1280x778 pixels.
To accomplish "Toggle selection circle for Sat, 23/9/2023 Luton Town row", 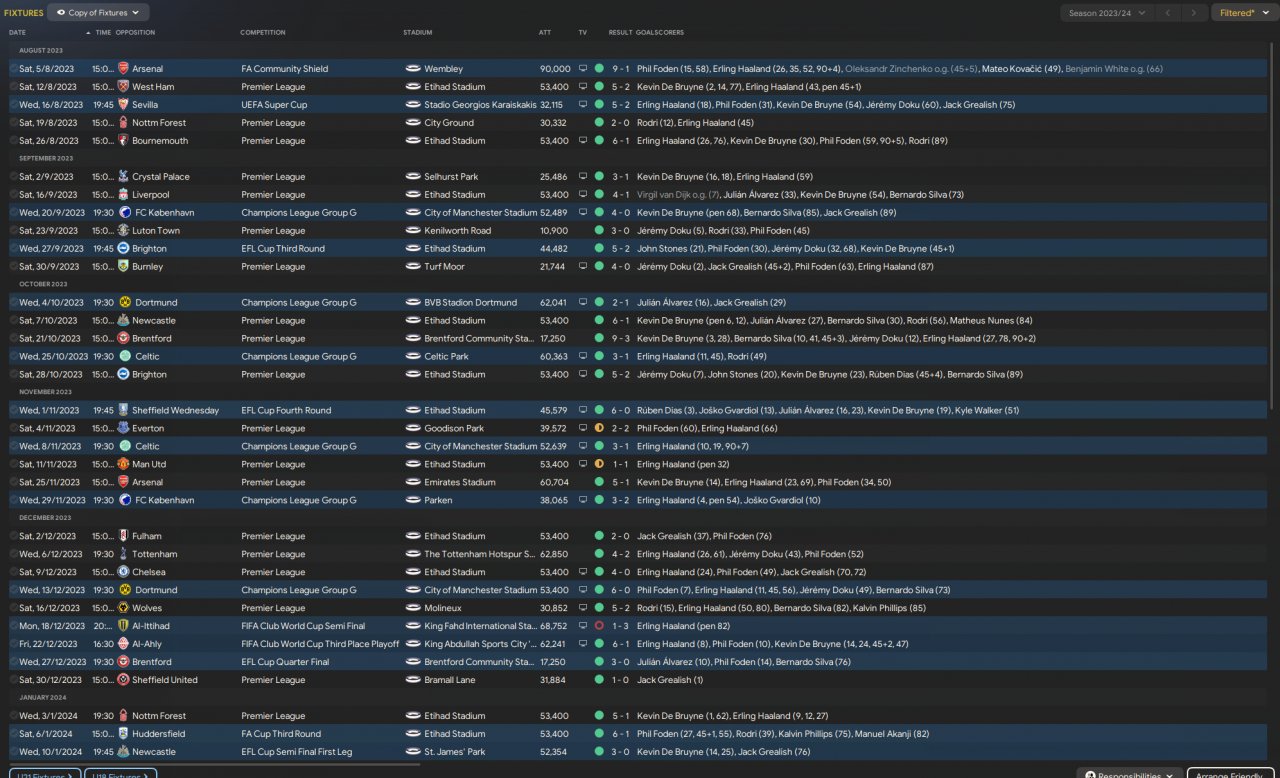I will click(14, 231).
